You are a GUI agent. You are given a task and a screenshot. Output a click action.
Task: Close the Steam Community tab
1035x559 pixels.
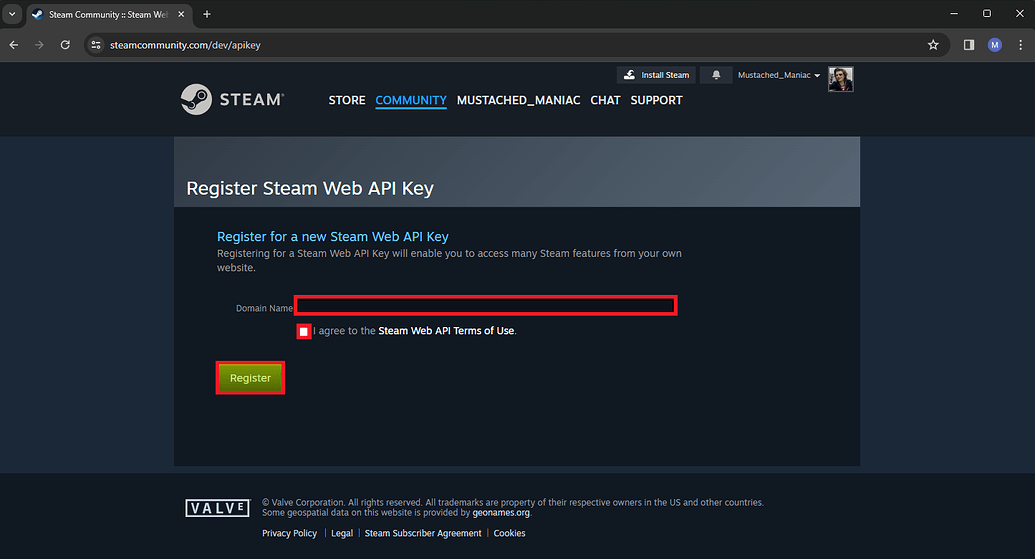pos(181,14)
